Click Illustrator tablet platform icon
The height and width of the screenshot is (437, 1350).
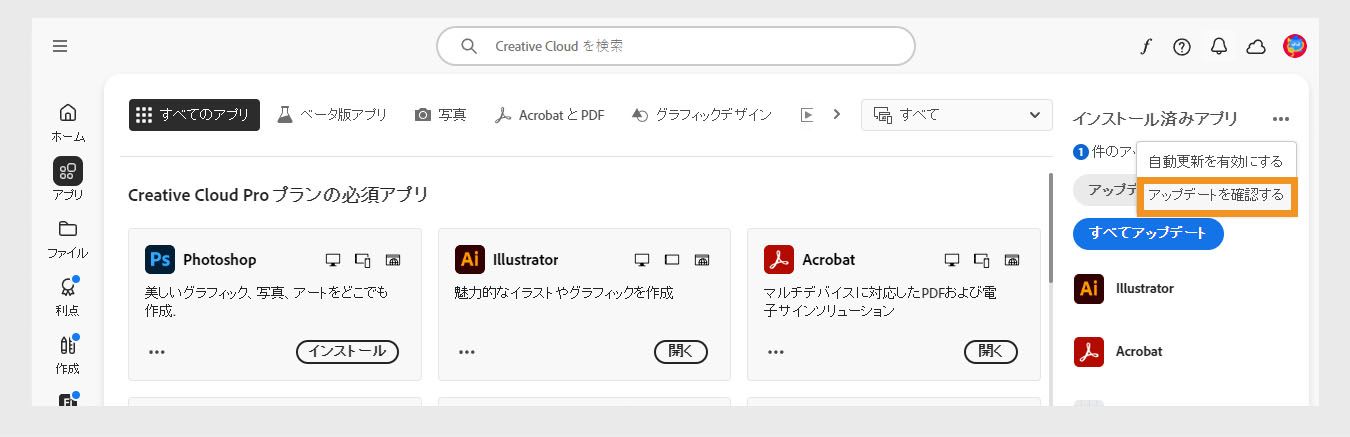(672, 260)
